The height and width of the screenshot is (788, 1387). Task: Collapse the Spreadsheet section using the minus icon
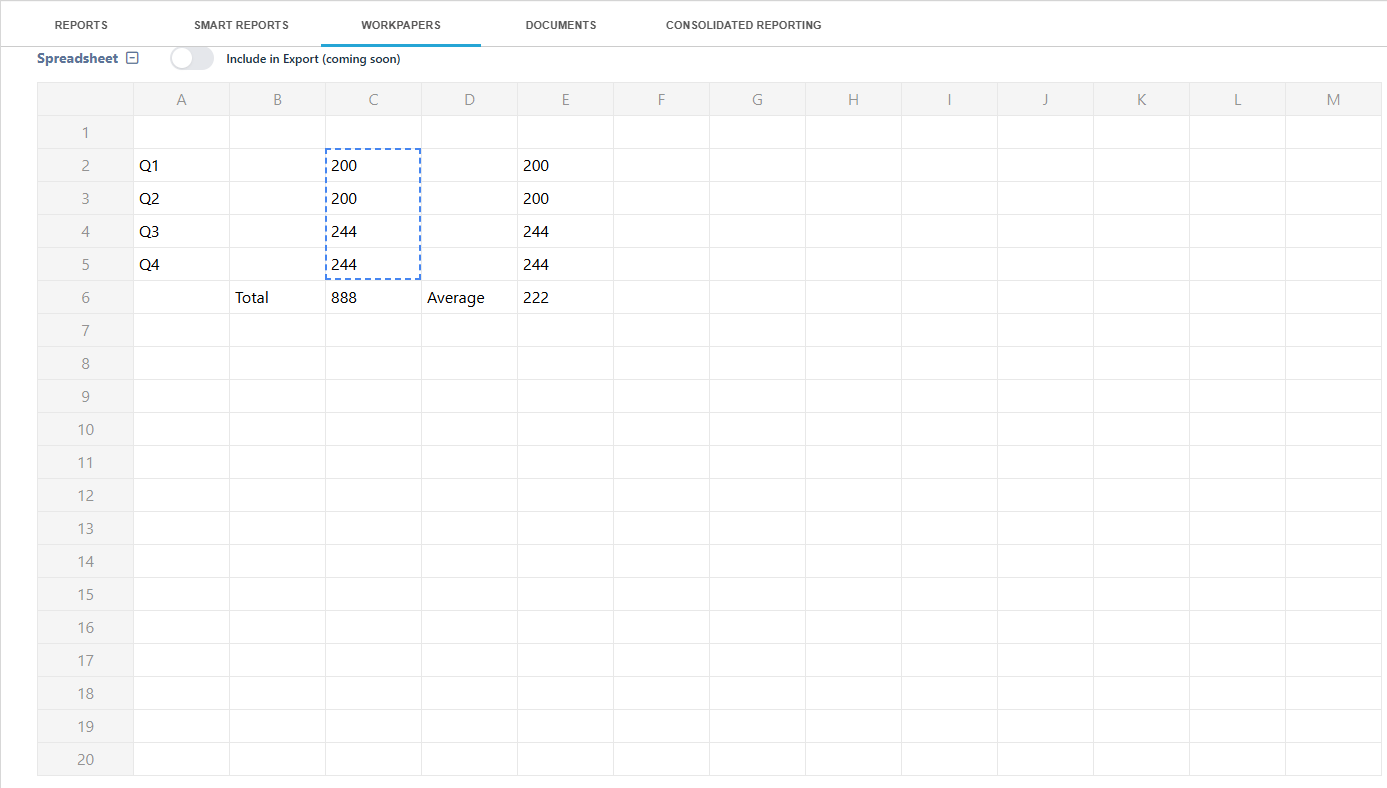point(132,58)
